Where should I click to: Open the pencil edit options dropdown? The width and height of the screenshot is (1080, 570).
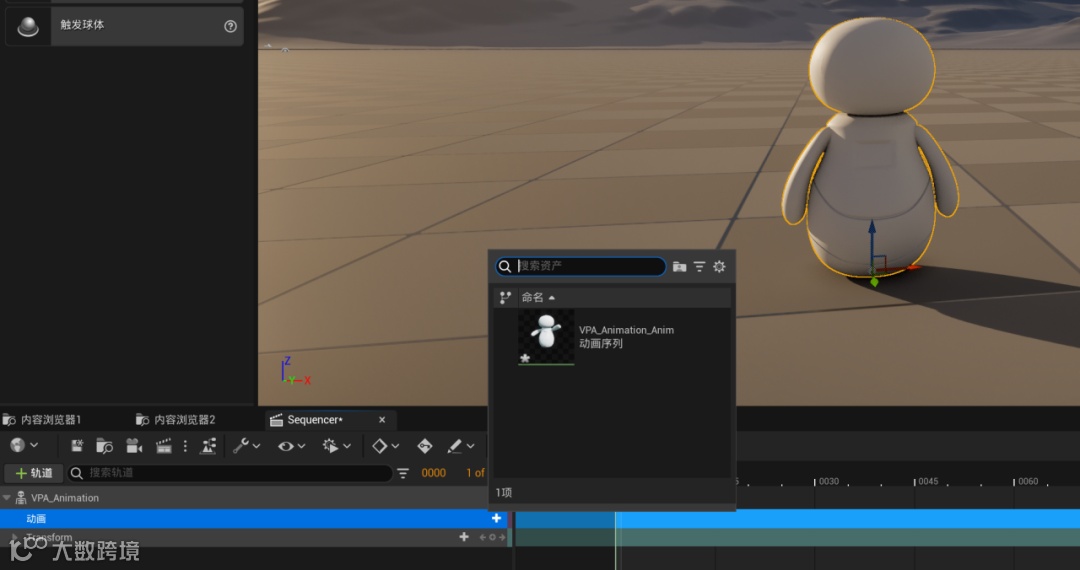461,446
